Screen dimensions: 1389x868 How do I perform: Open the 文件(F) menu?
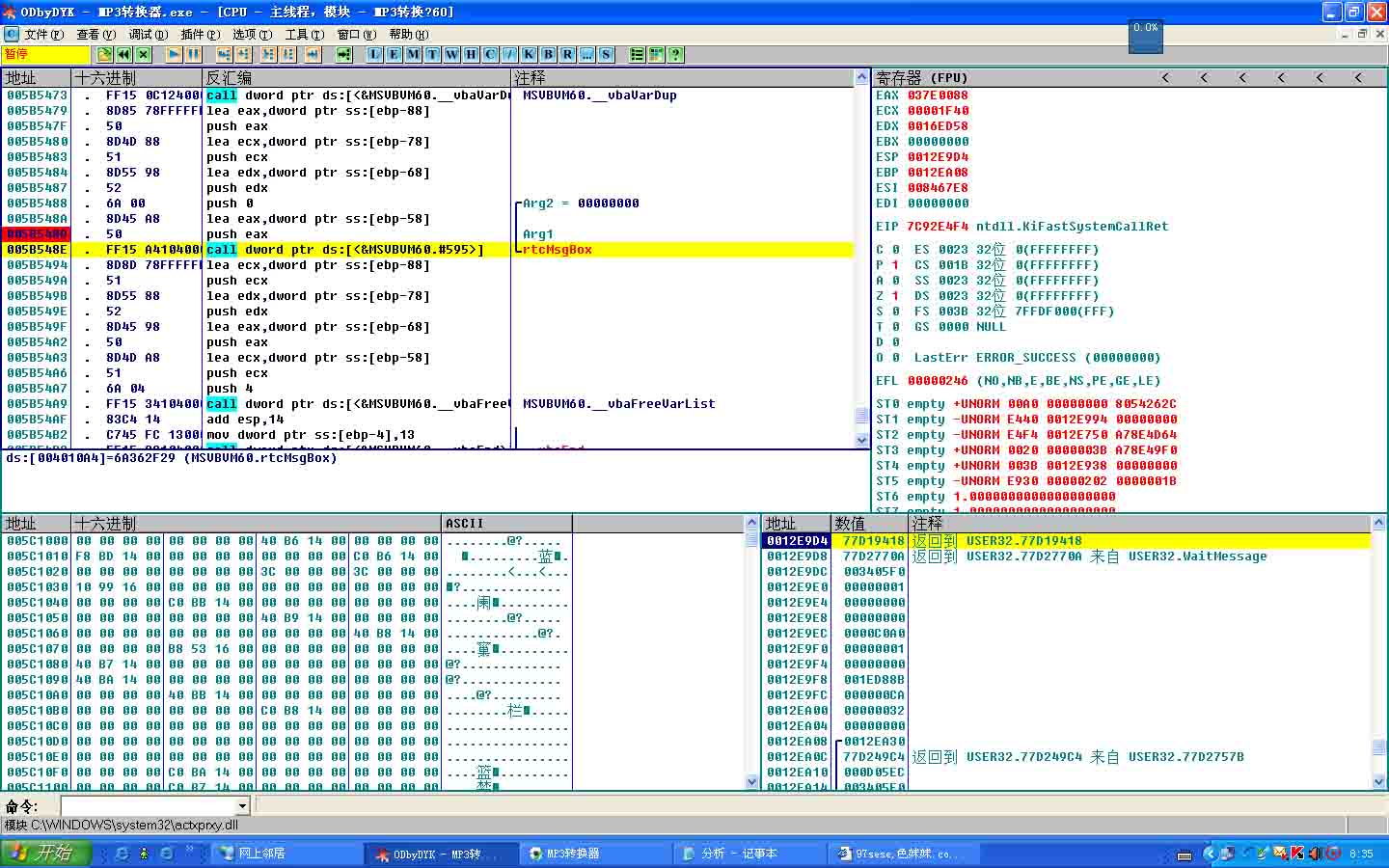pyautogui.click(x=43, y=35)
